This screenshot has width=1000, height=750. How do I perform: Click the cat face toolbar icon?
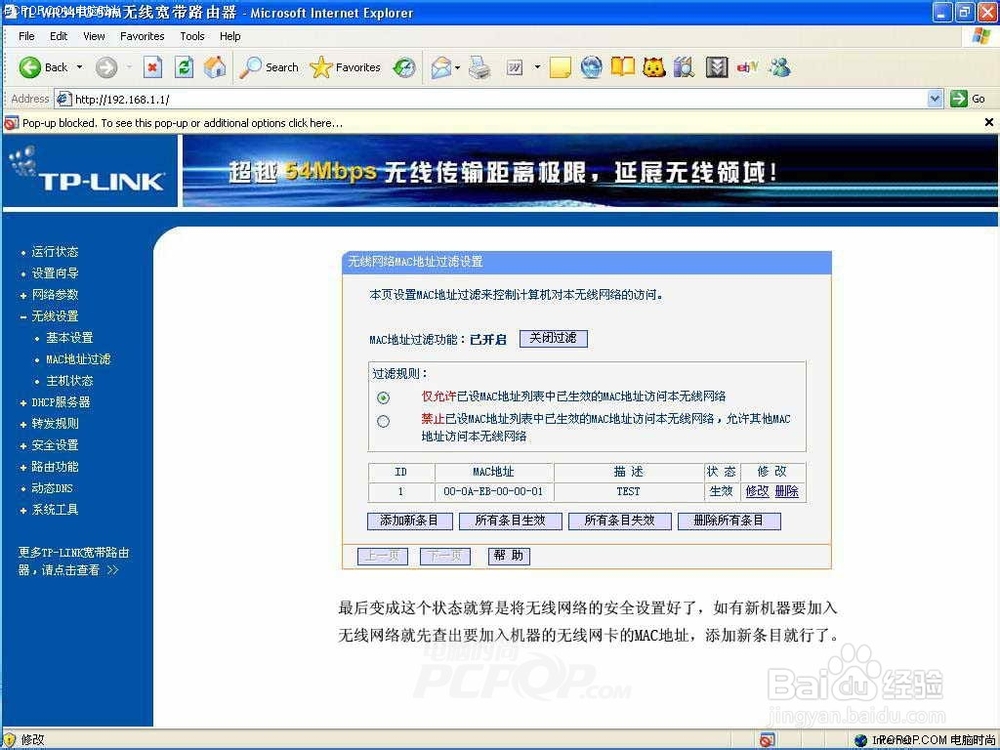654,67
